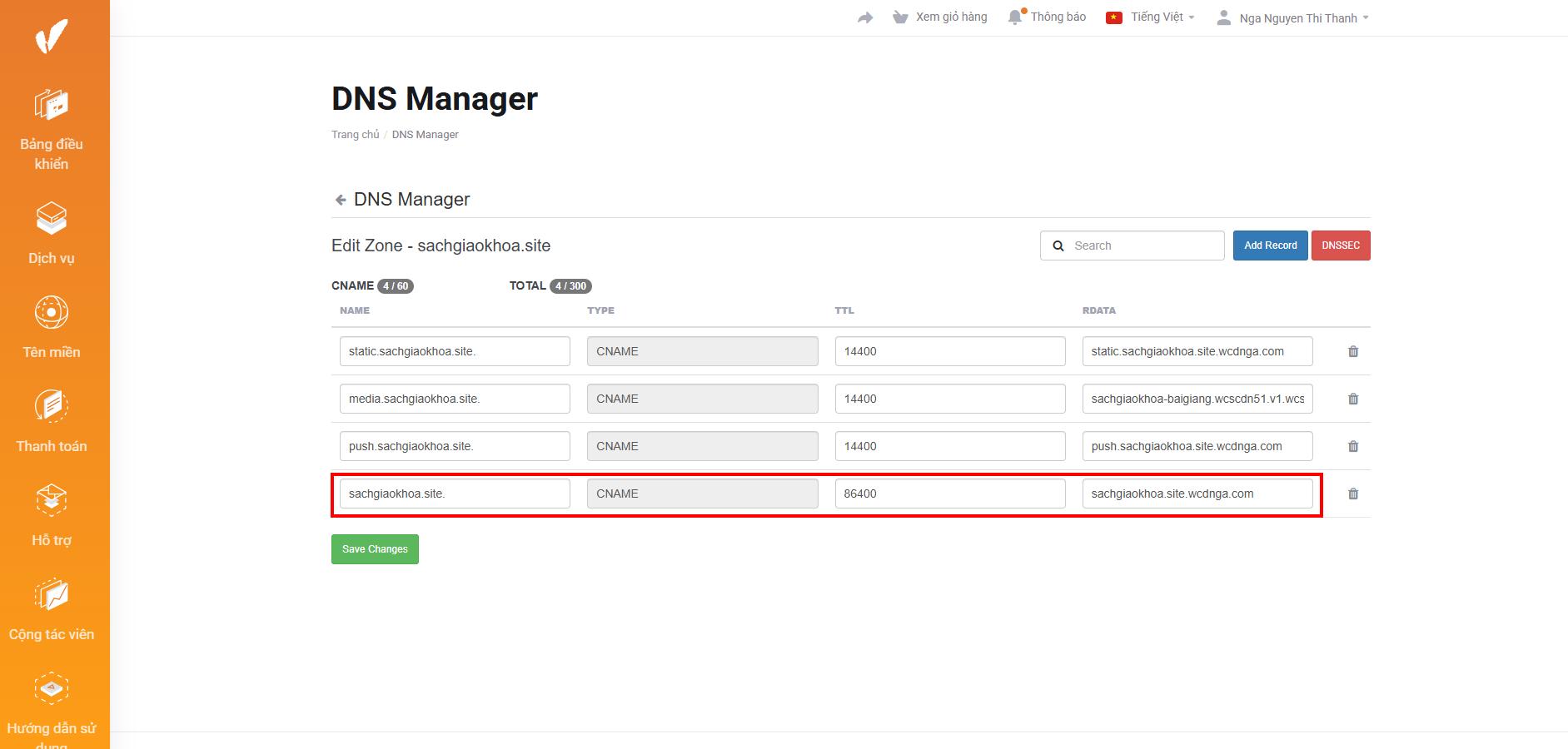Expand the Nga Nguyen Thi Thanh account menu
The height and width of the screenshot is (749, 1568).
coord(1292,18)
